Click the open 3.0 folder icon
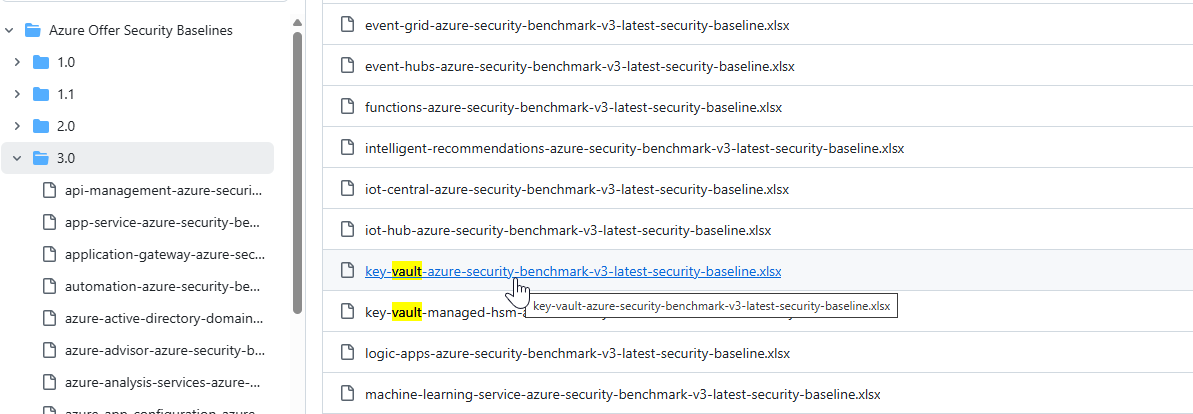 (x=41, y=158)
